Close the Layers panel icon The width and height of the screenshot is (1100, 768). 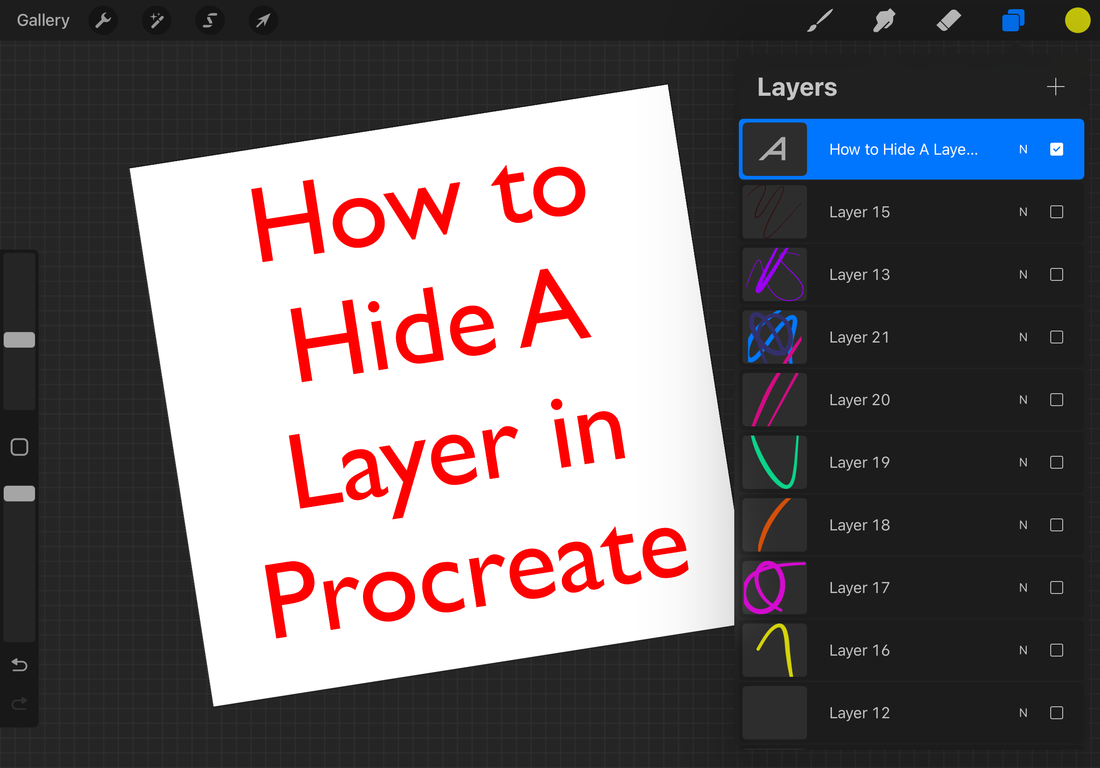tap(1013, 20)
